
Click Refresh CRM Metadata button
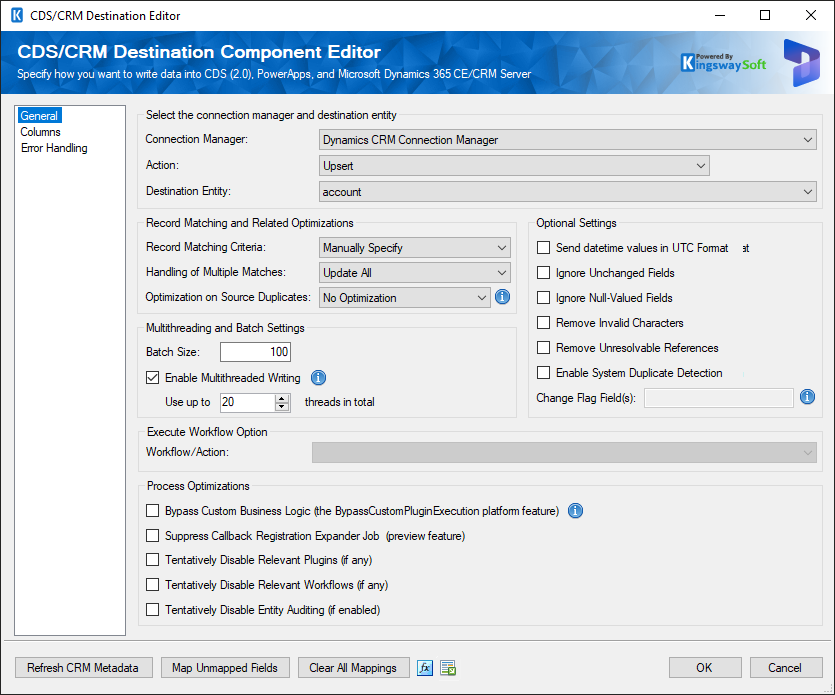[84, 668]
